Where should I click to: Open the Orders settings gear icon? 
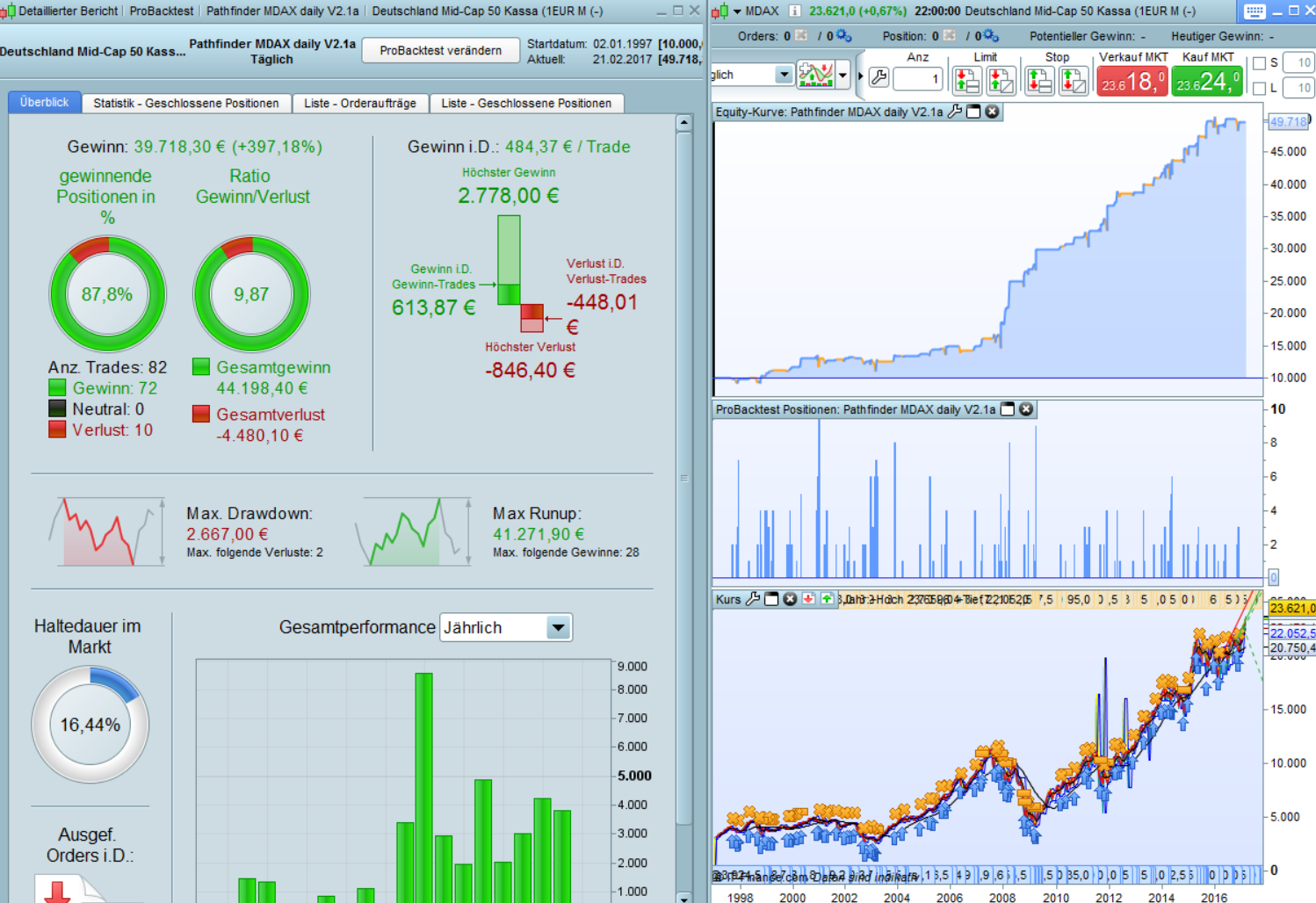tap(844, 36)
